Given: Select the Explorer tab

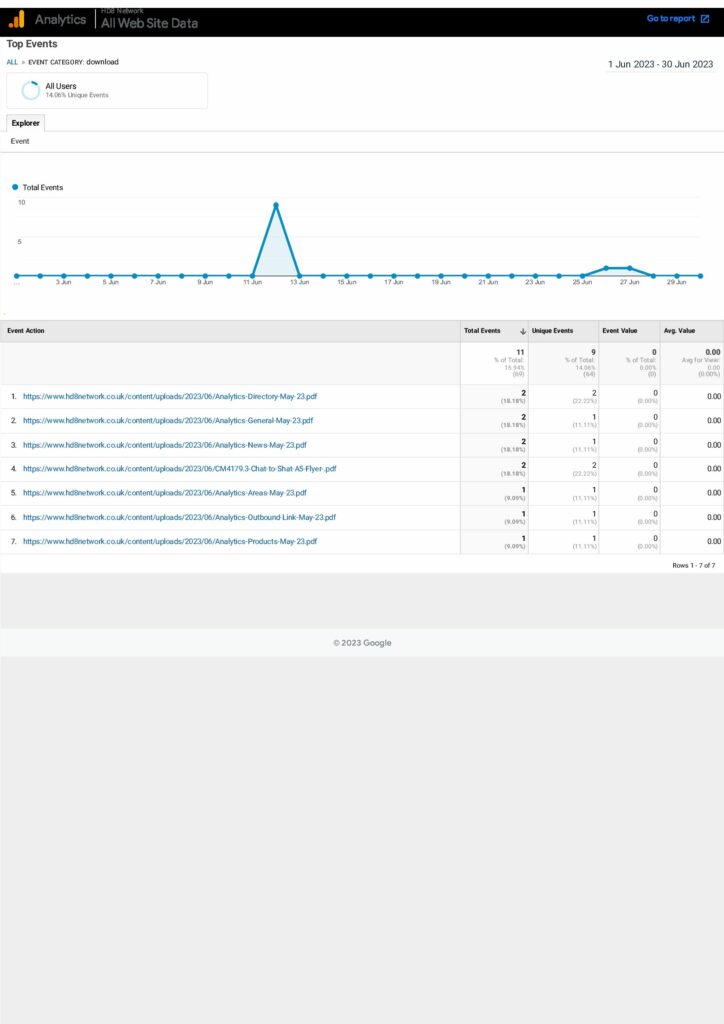Looking at the screenshot, I should [26, 123].
